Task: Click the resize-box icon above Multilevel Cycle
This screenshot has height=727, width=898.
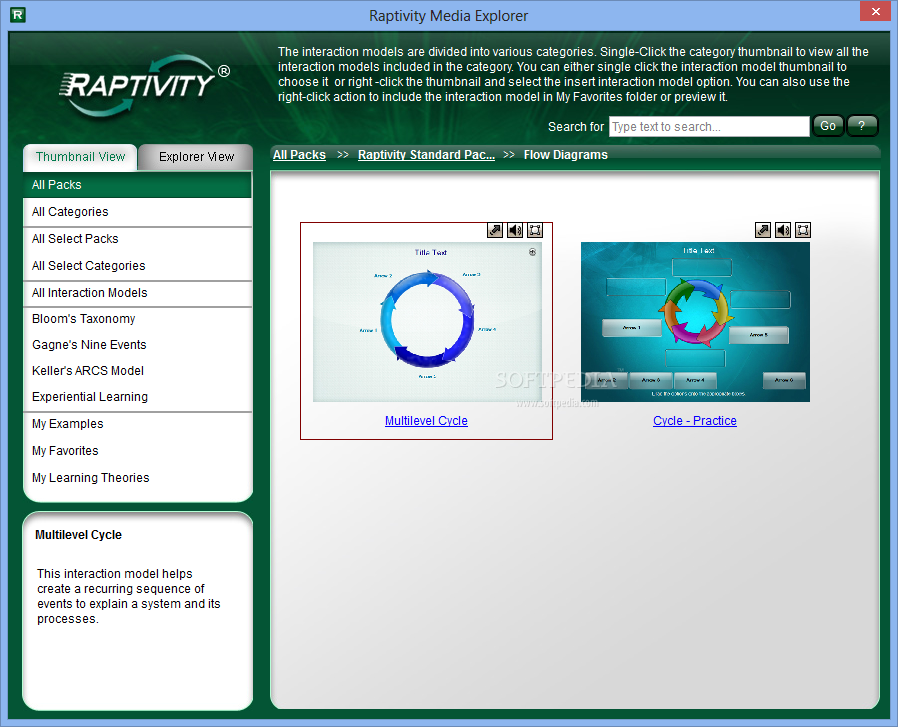Action: [x=535, y=230]
